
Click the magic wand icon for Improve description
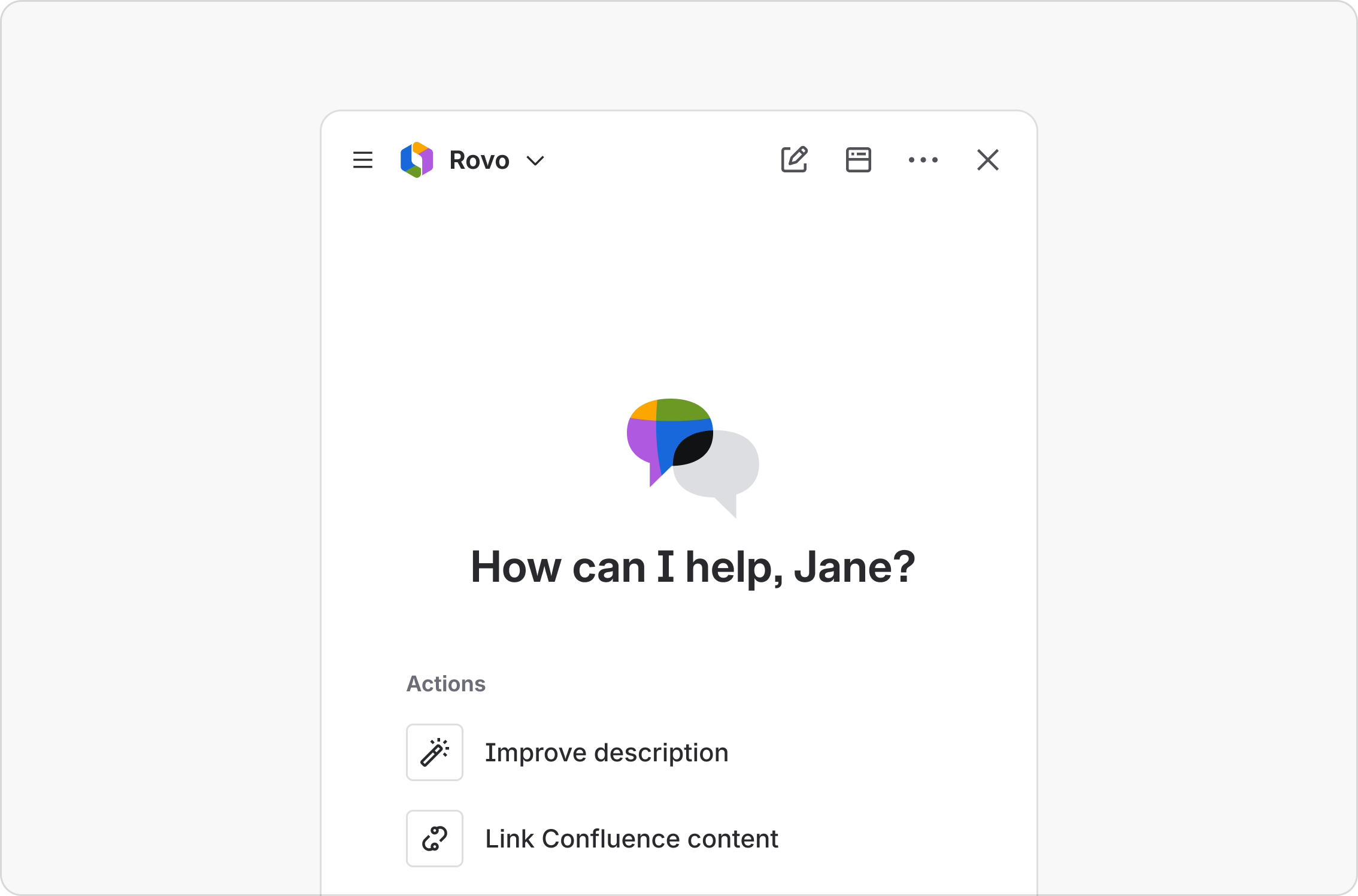click(435, 752)
